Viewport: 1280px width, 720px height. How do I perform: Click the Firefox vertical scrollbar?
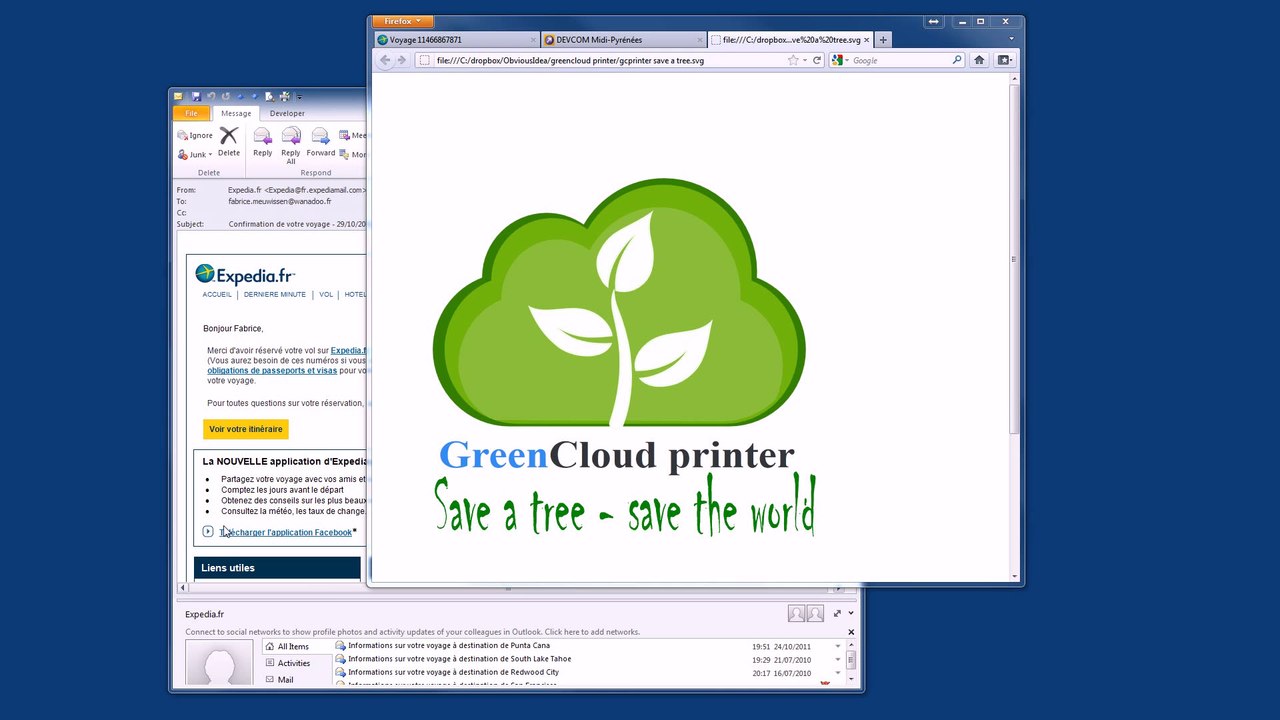point(1014,257)
